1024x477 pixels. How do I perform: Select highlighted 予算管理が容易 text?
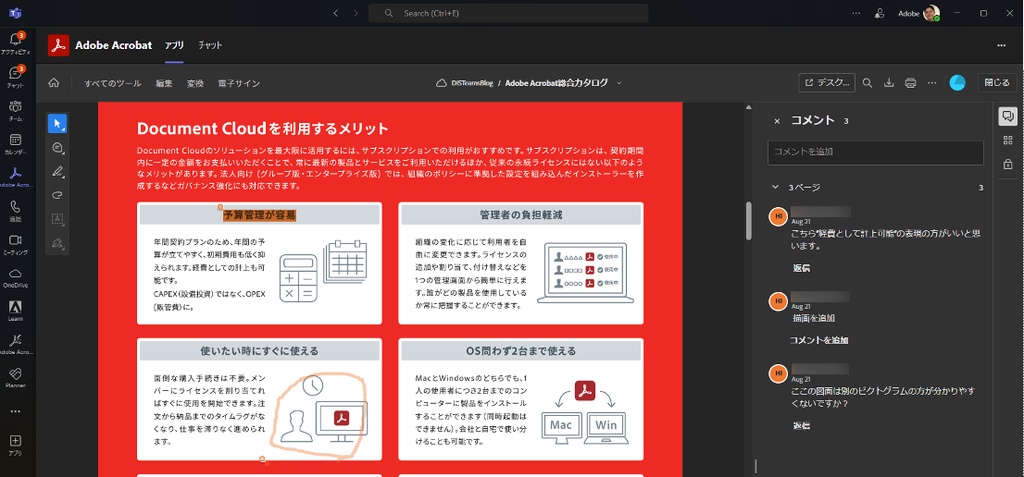259,214
